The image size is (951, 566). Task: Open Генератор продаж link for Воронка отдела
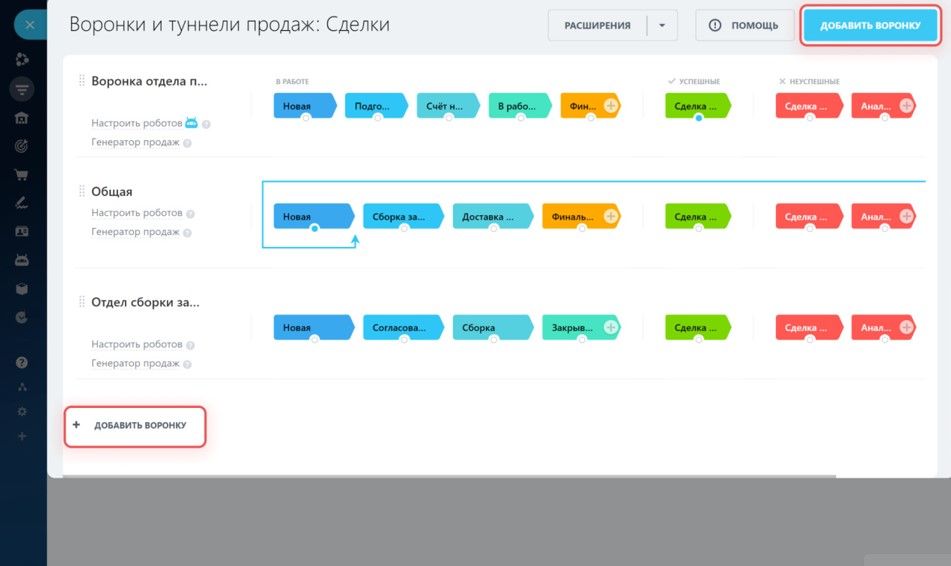[x=135, y=142]
